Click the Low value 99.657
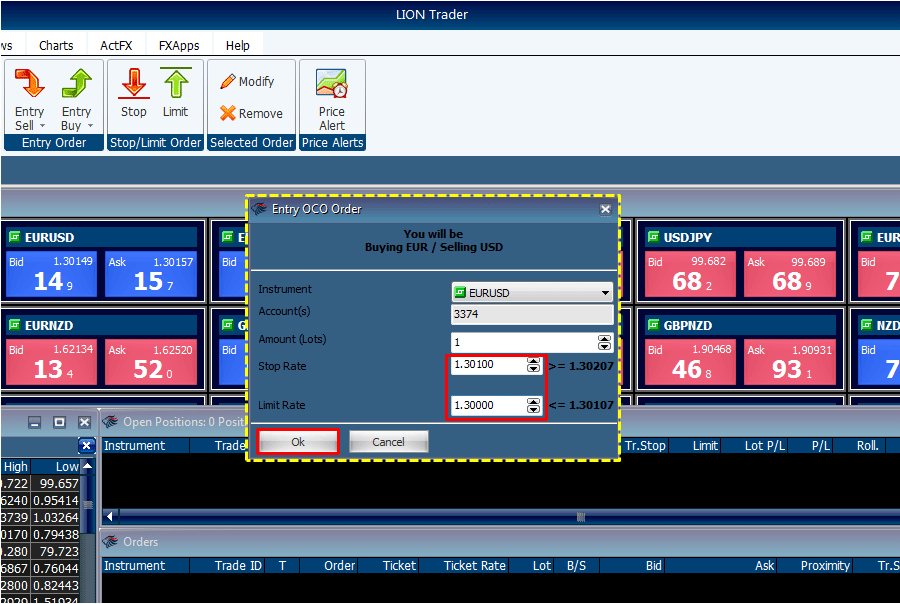Image resolution: width=900 pixels, height=604 pixels. 56,483
